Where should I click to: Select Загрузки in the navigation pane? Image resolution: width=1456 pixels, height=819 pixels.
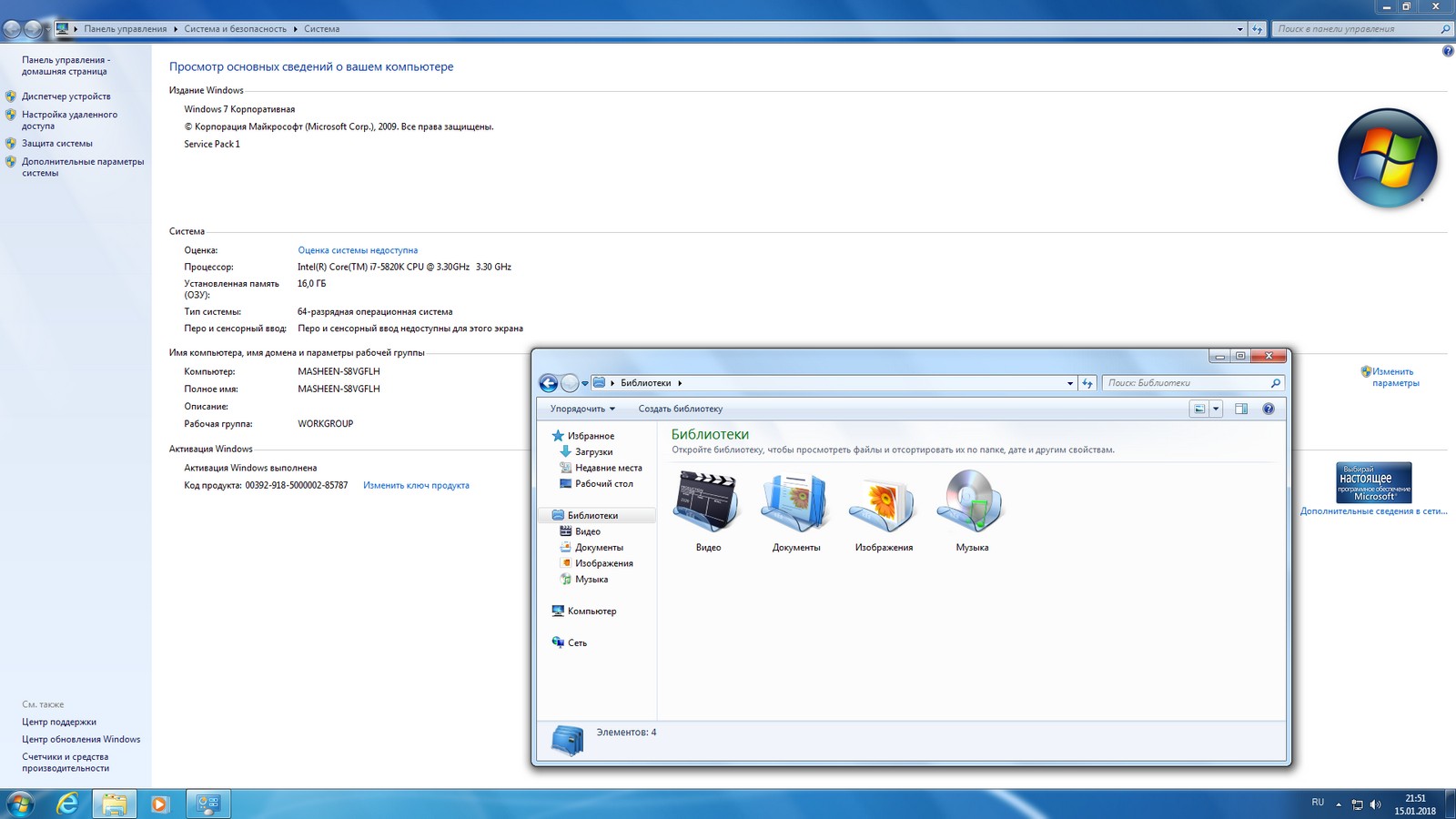pos(593,451)
